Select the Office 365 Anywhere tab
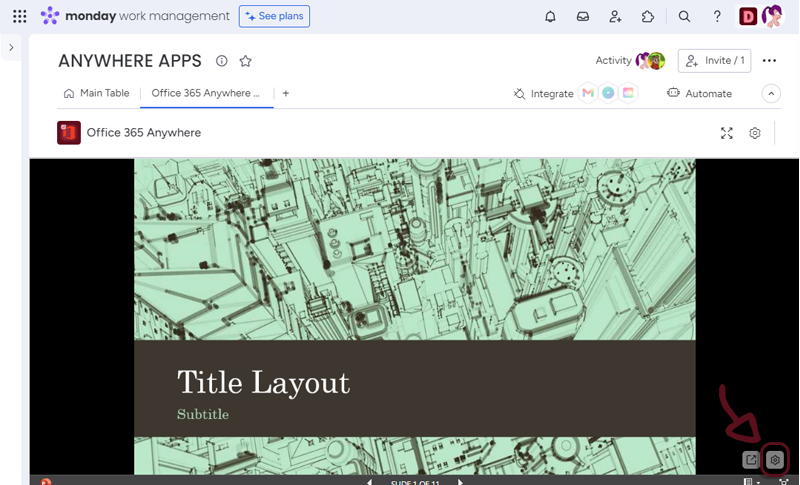800x485 pixels. click(x=205, y=93)
